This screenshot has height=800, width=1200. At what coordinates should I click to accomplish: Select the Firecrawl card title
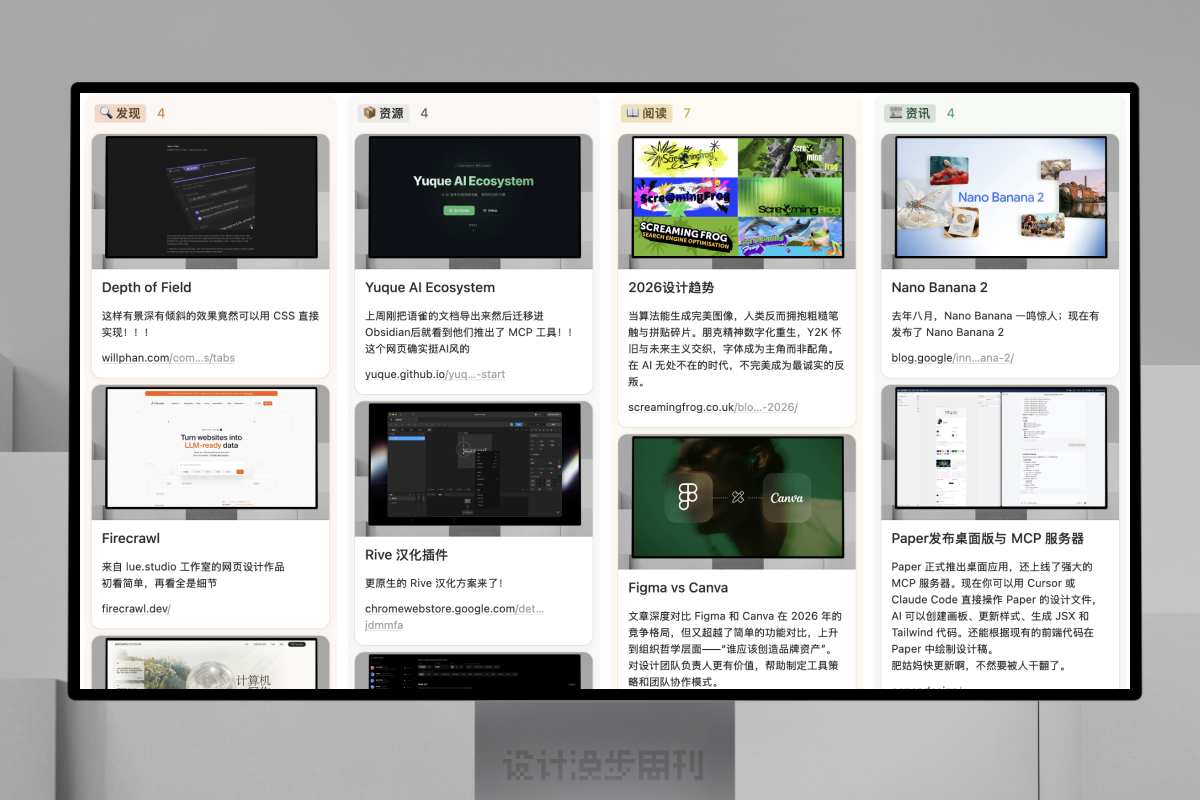click(131, 538)
